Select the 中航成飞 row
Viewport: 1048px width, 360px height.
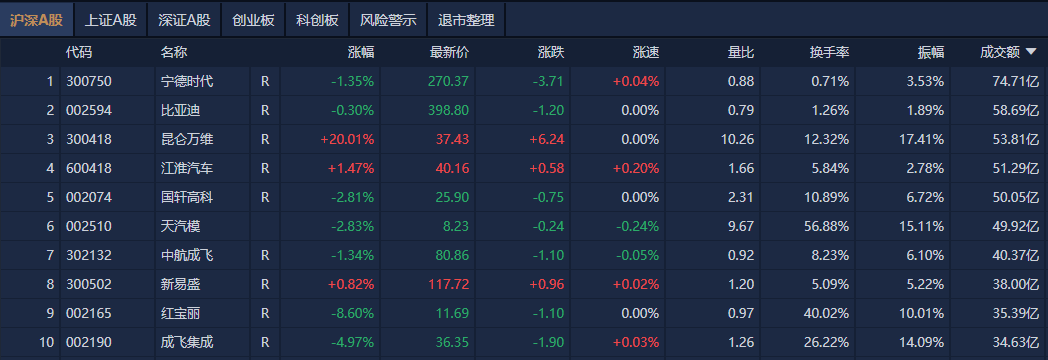[x=524, y=255]
